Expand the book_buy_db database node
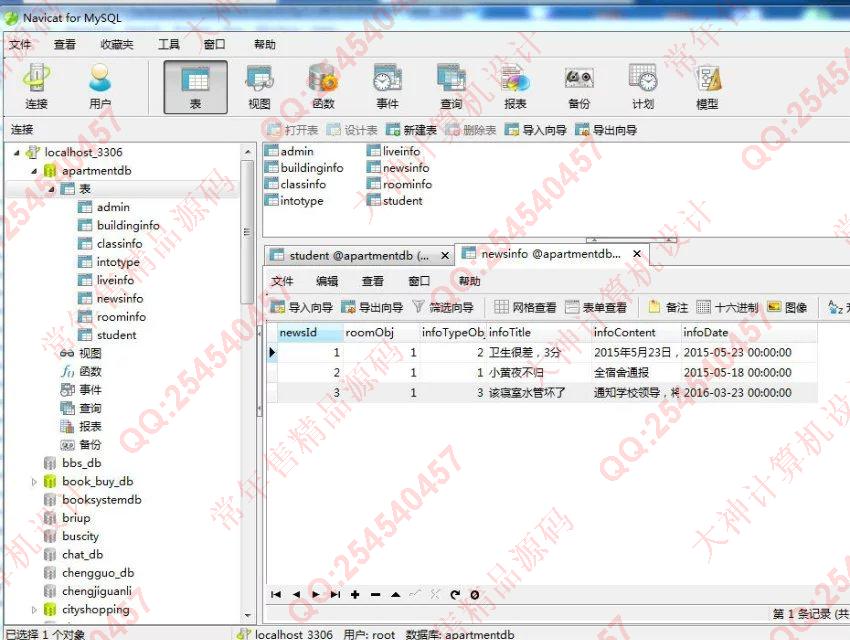Viewport: 850px width, 640px height. pyautogui.click(x=34, y=482)
